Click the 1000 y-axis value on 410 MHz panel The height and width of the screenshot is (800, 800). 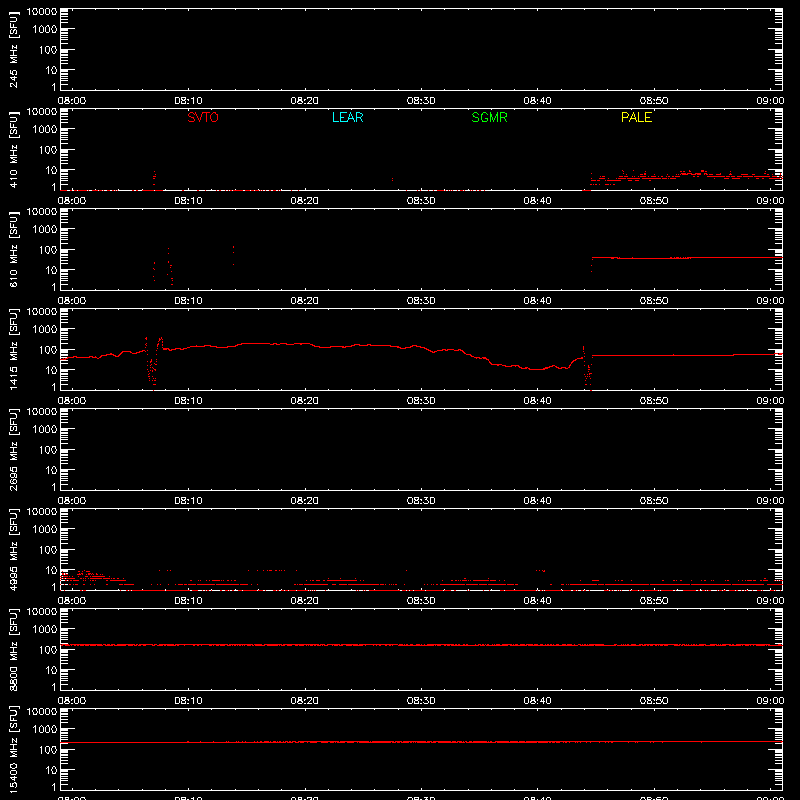pyautogui.click(x=45, y=130)
